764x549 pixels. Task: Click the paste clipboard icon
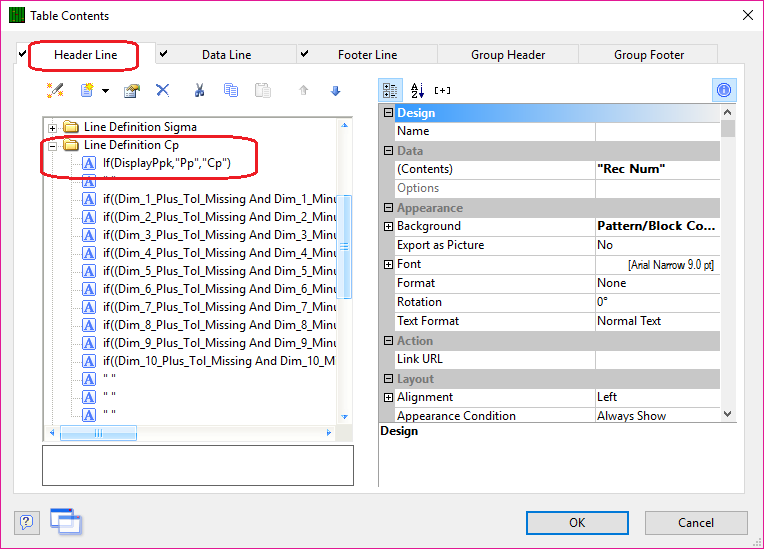263,90
